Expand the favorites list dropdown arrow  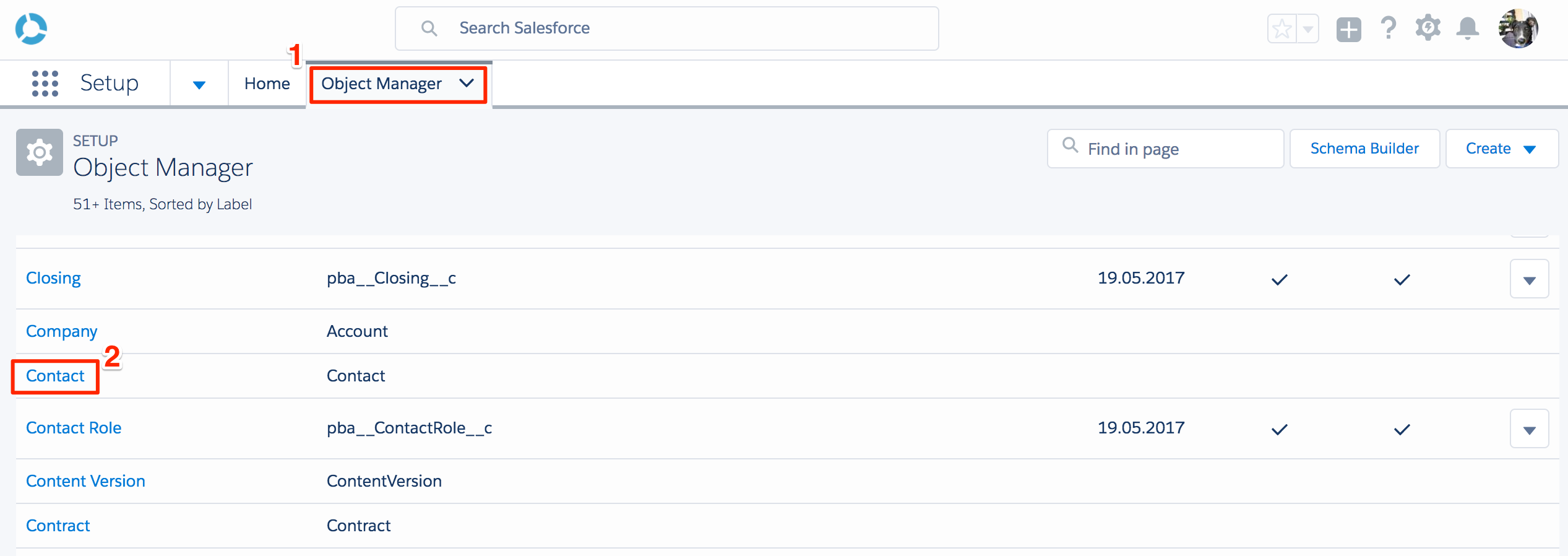pyautogui.click(x=1308, y=29)
